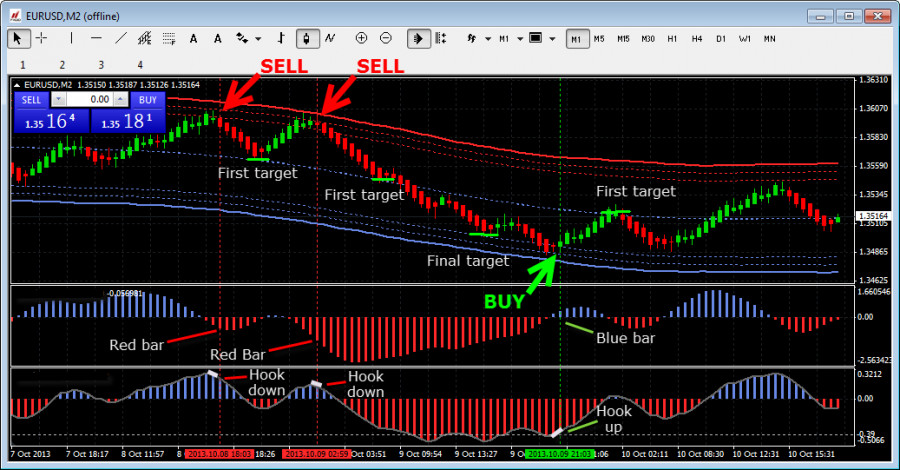Click the trade volume input field

point(89,100)
